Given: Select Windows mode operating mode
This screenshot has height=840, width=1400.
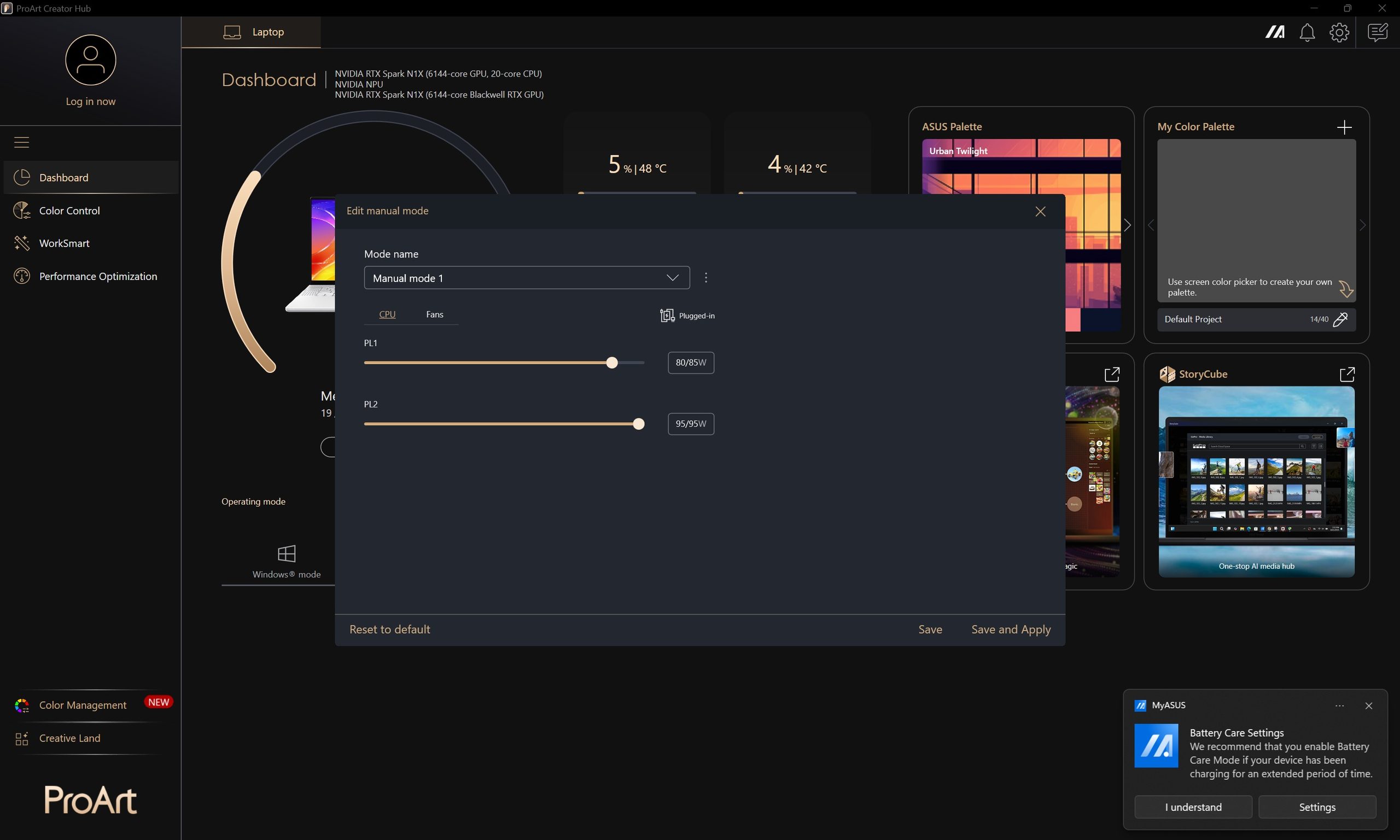Looking at the screenshot, I should click(x=287, y=562).
